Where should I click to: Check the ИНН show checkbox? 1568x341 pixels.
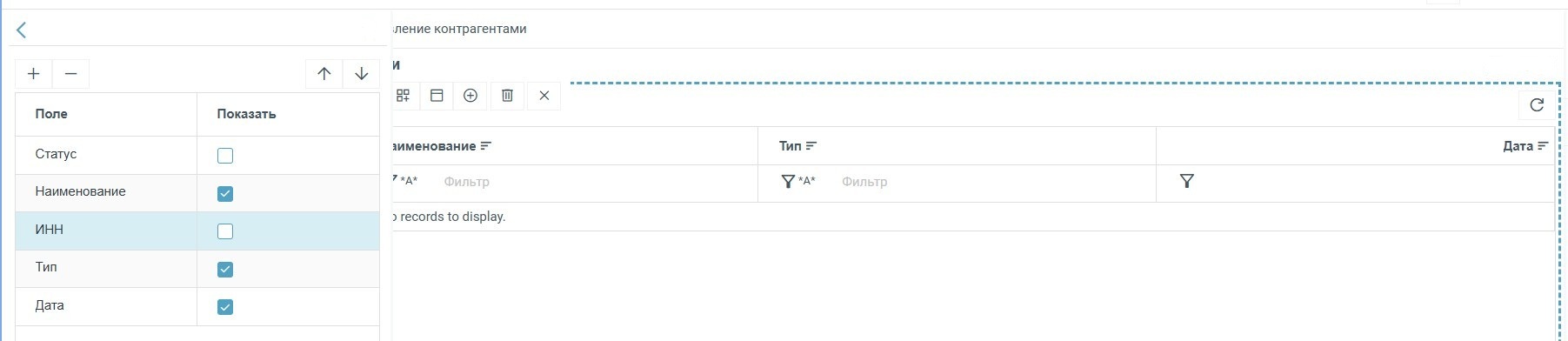click(x=225, y=231)
